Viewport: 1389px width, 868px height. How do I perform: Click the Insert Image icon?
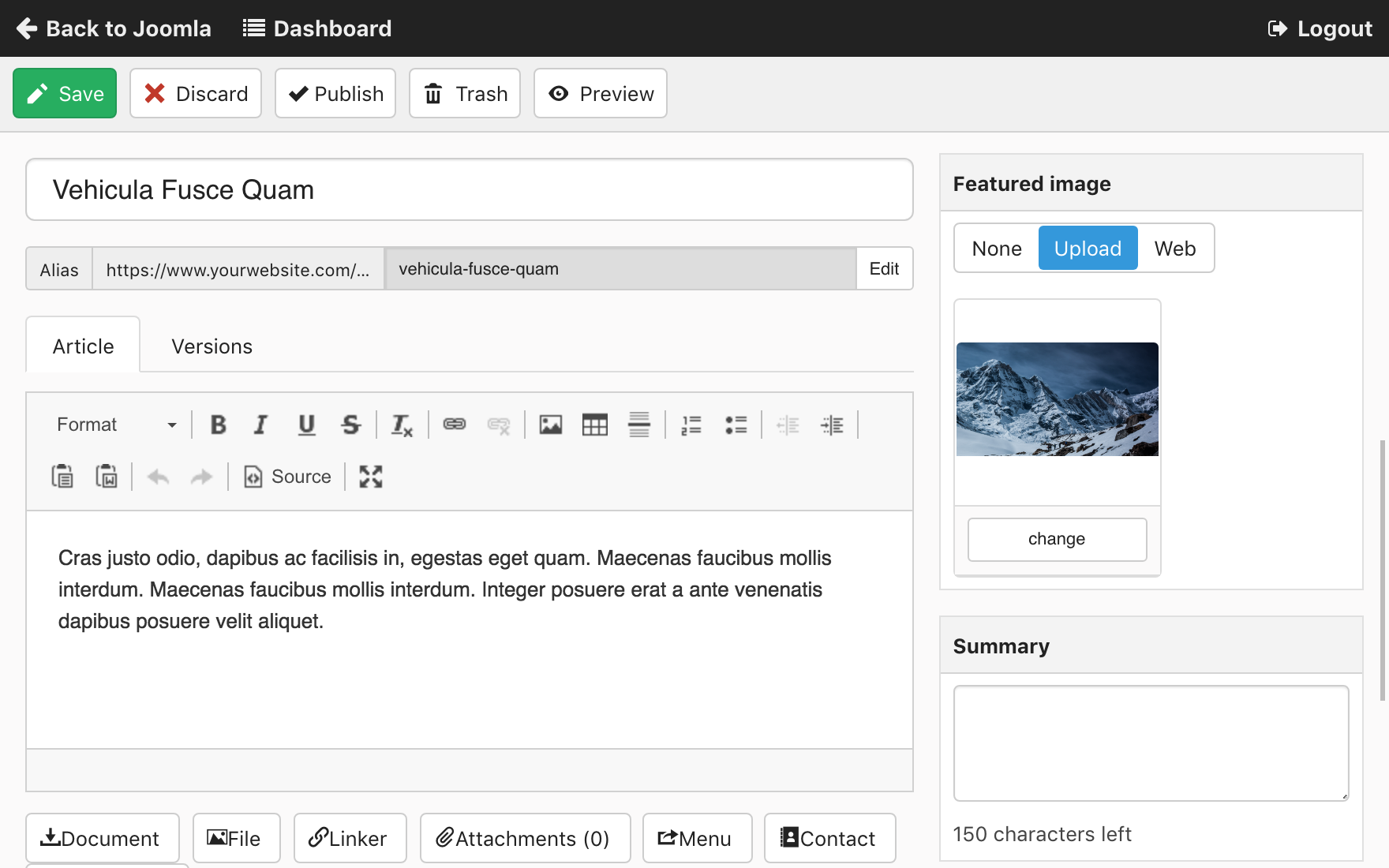coord(551,425)
